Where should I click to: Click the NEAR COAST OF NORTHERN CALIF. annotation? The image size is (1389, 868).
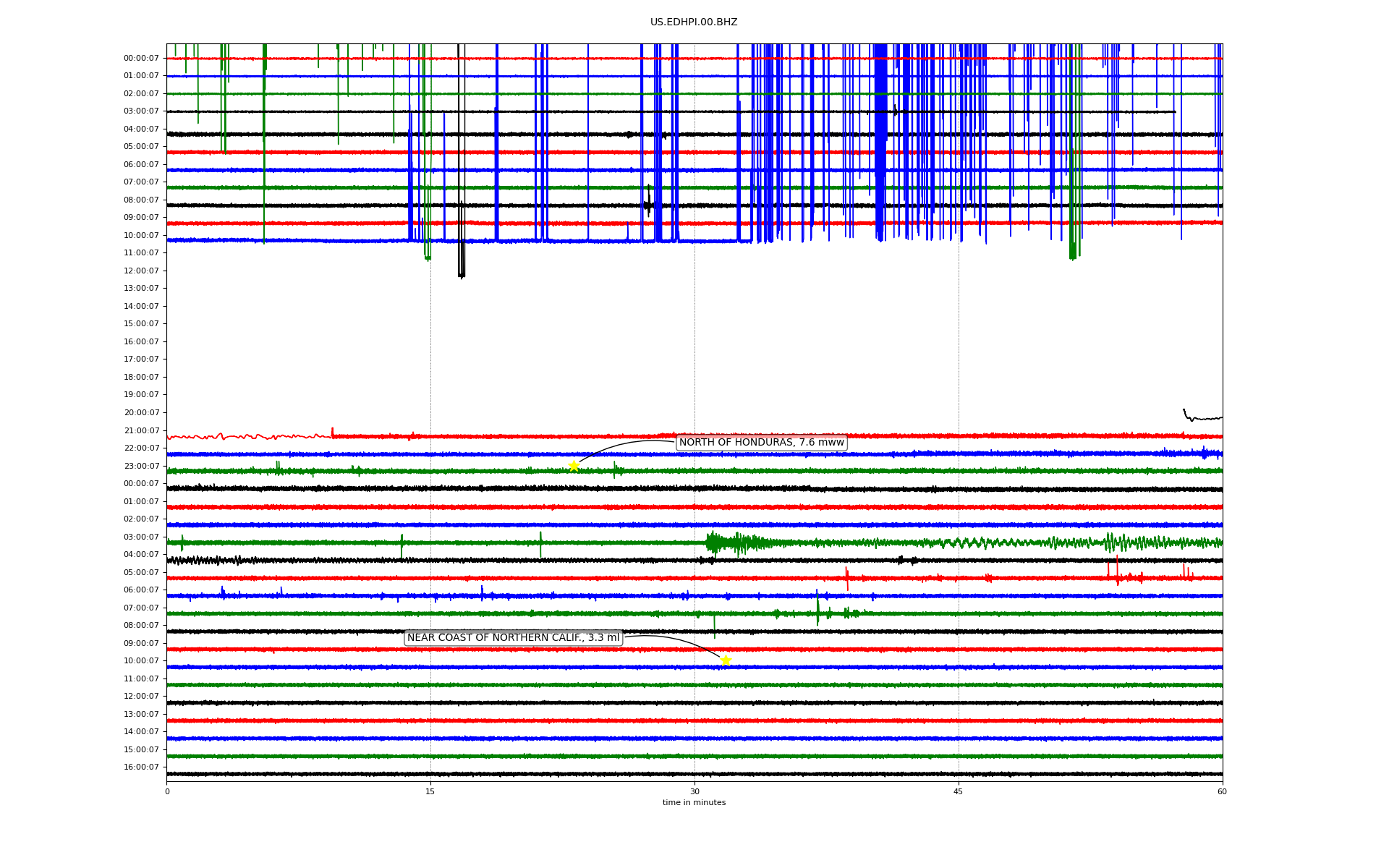(513, 638)
